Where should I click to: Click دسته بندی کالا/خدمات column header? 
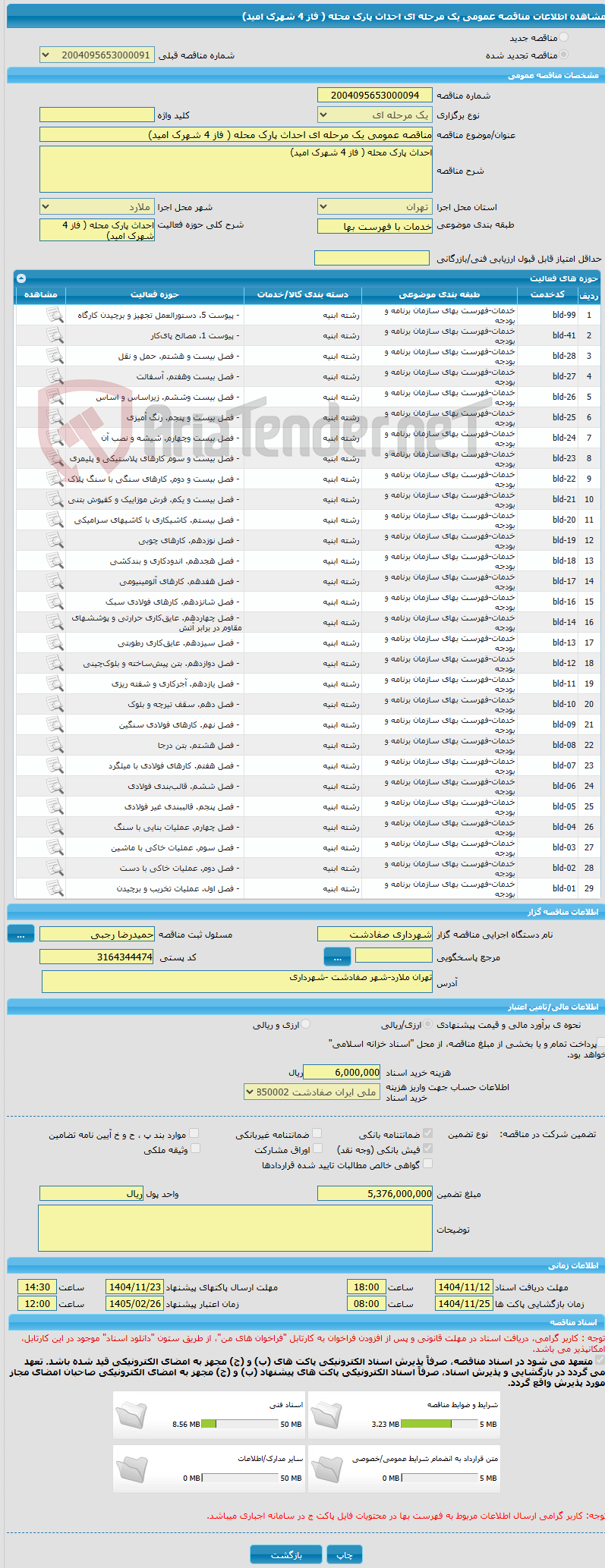(x=303, y=294)
